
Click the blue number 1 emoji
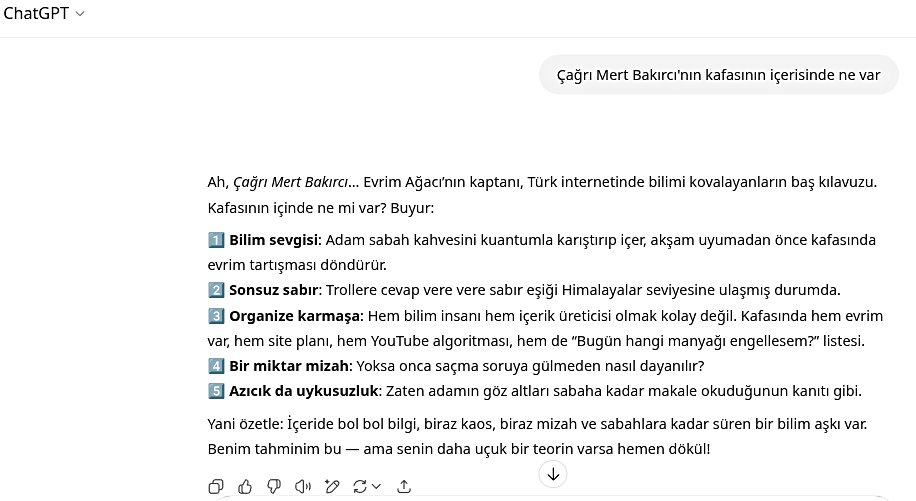pyautogui.click(x=216, y=240)
